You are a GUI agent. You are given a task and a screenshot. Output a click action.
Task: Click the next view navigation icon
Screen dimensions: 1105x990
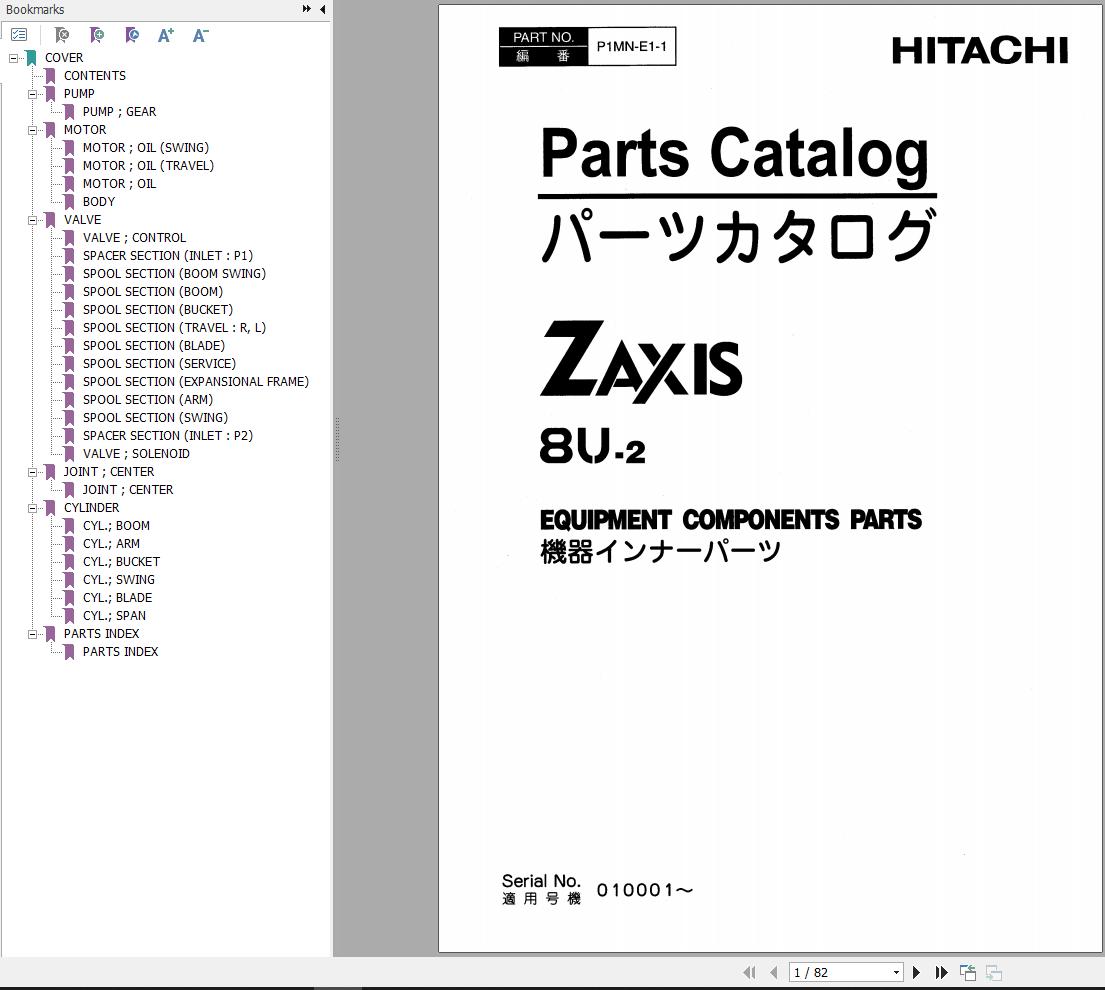click(994, 972)
